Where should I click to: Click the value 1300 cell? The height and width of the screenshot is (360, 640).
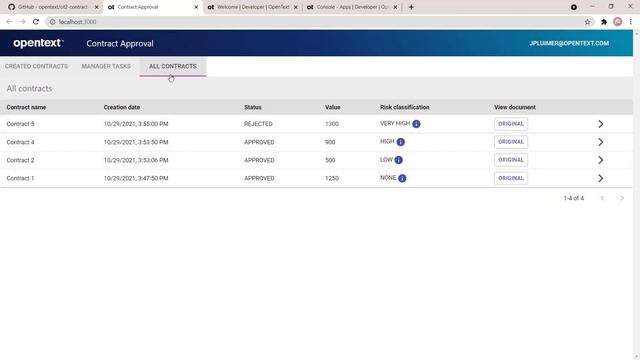click(332, 124)
